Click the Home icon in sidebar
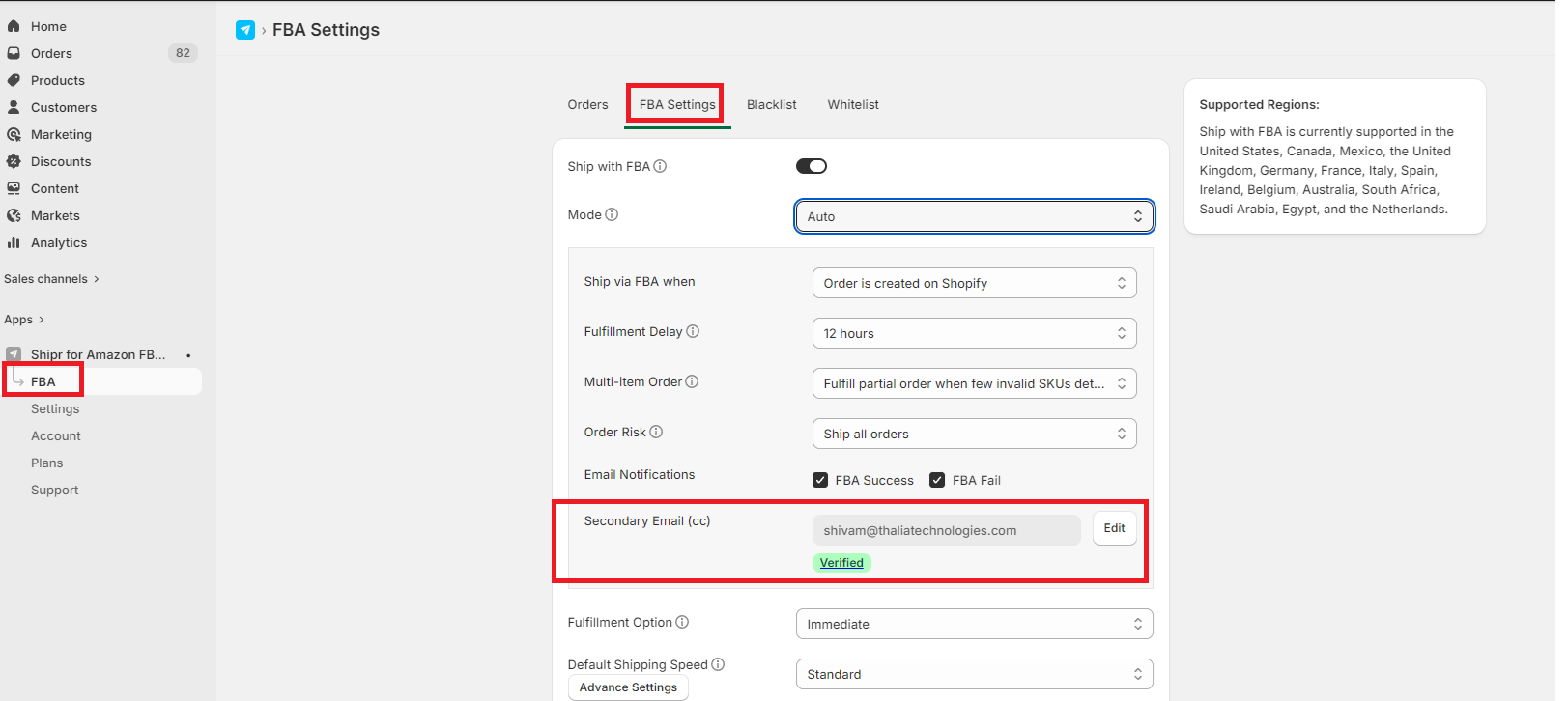The height and width of the screenshot is (701, 1568). coord(14,26)
